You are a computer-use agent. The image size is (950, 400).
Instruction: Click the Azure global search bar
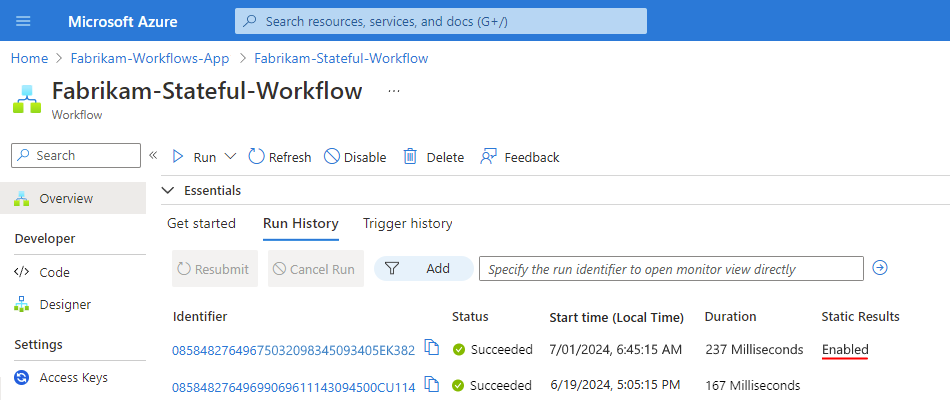point(440,21)
